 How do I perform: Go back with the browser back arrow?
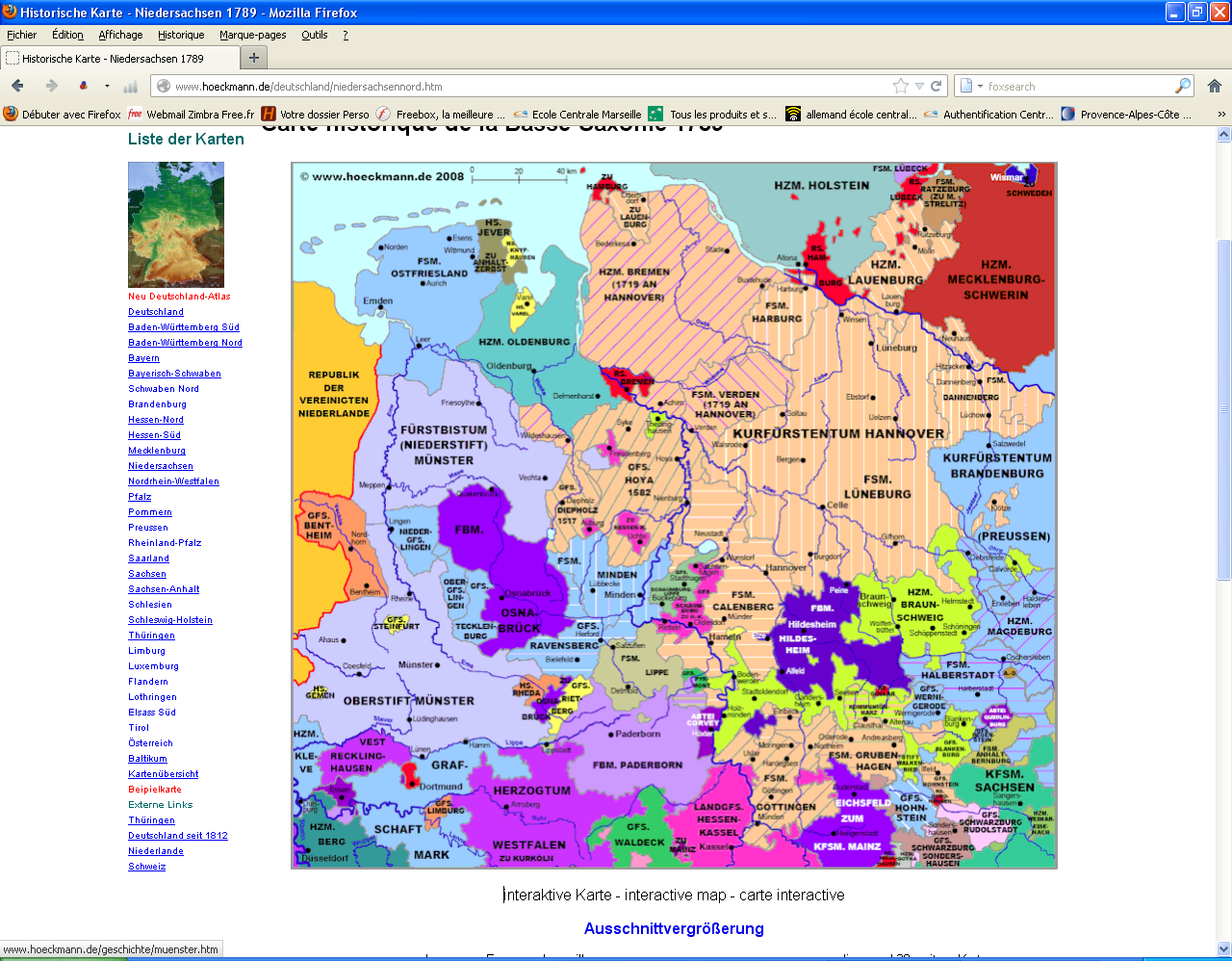click(x=17, y=86)
